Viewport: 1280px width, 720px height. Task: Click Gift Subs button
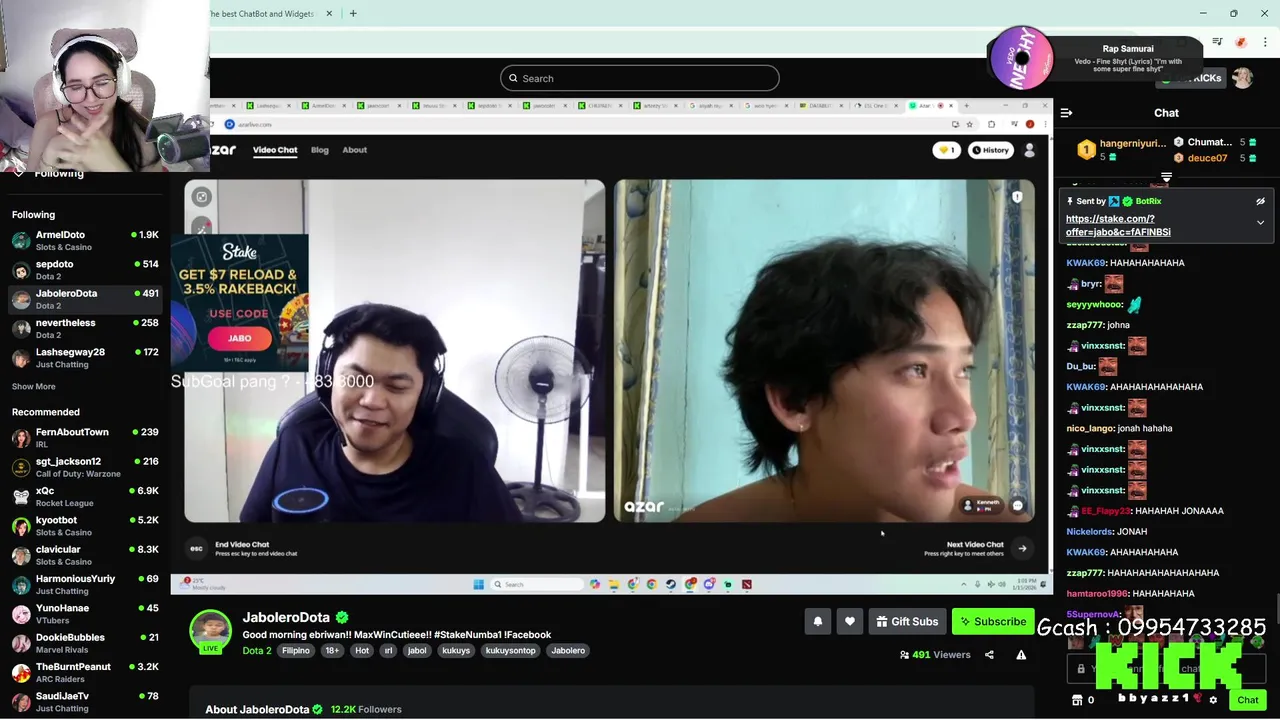pos(907,622)
